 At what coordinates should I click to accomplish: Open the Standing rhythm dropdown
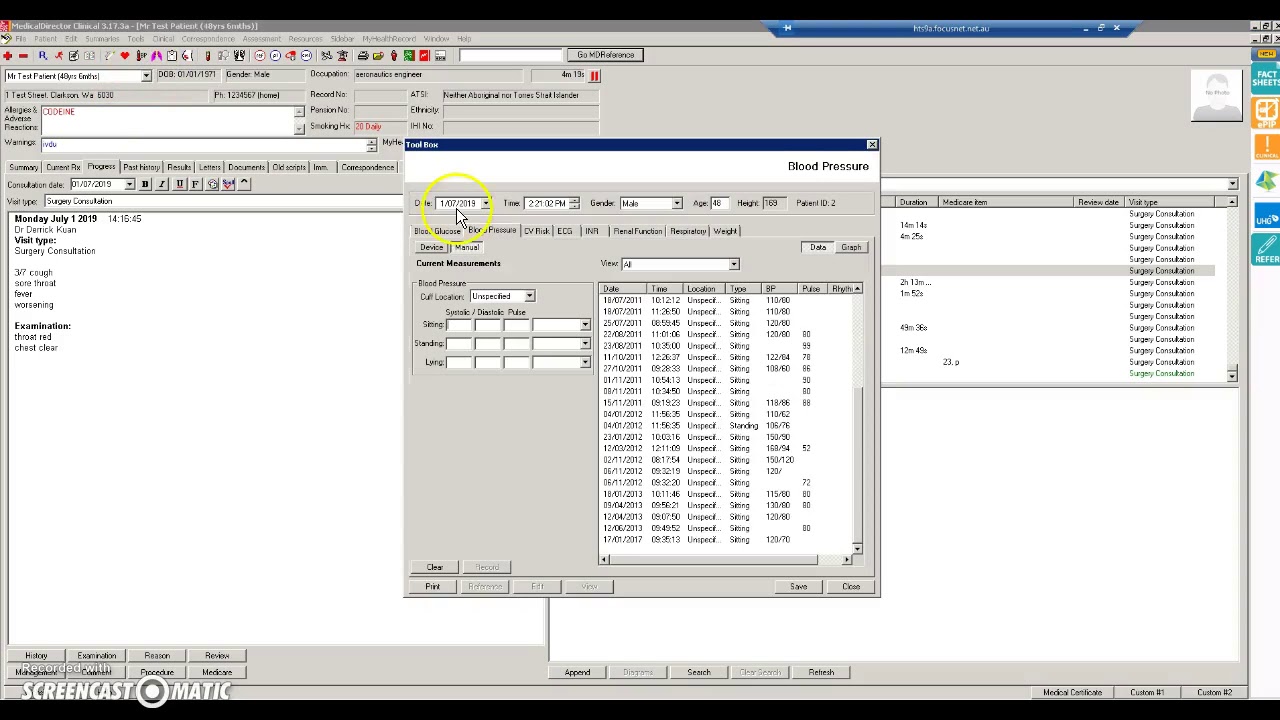click(x=585, y=344)
